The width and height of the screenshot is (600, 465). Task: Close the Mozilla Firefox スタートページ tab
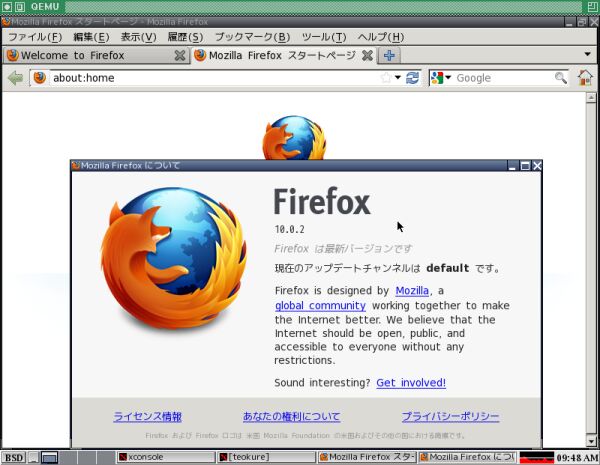coord(367,55)
